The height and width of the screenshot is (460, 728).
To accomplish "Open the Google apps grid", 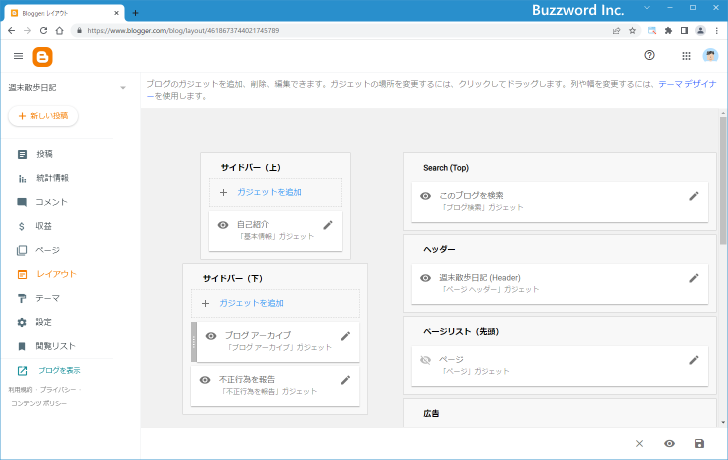I will (x=686, y=56).
